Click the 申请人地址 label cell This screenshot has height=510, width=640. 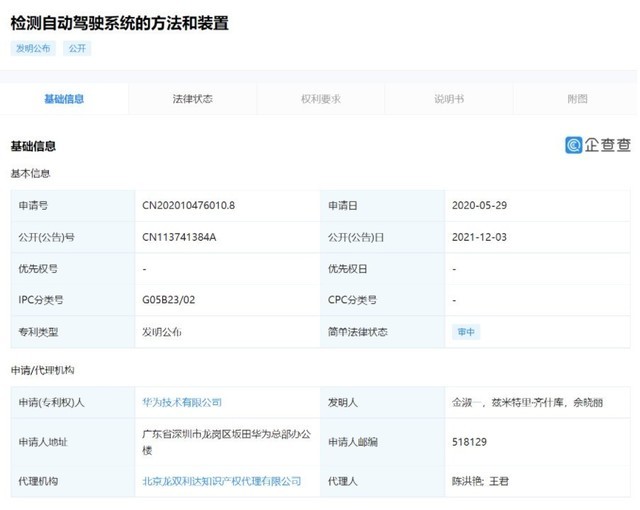coord(73,442)
